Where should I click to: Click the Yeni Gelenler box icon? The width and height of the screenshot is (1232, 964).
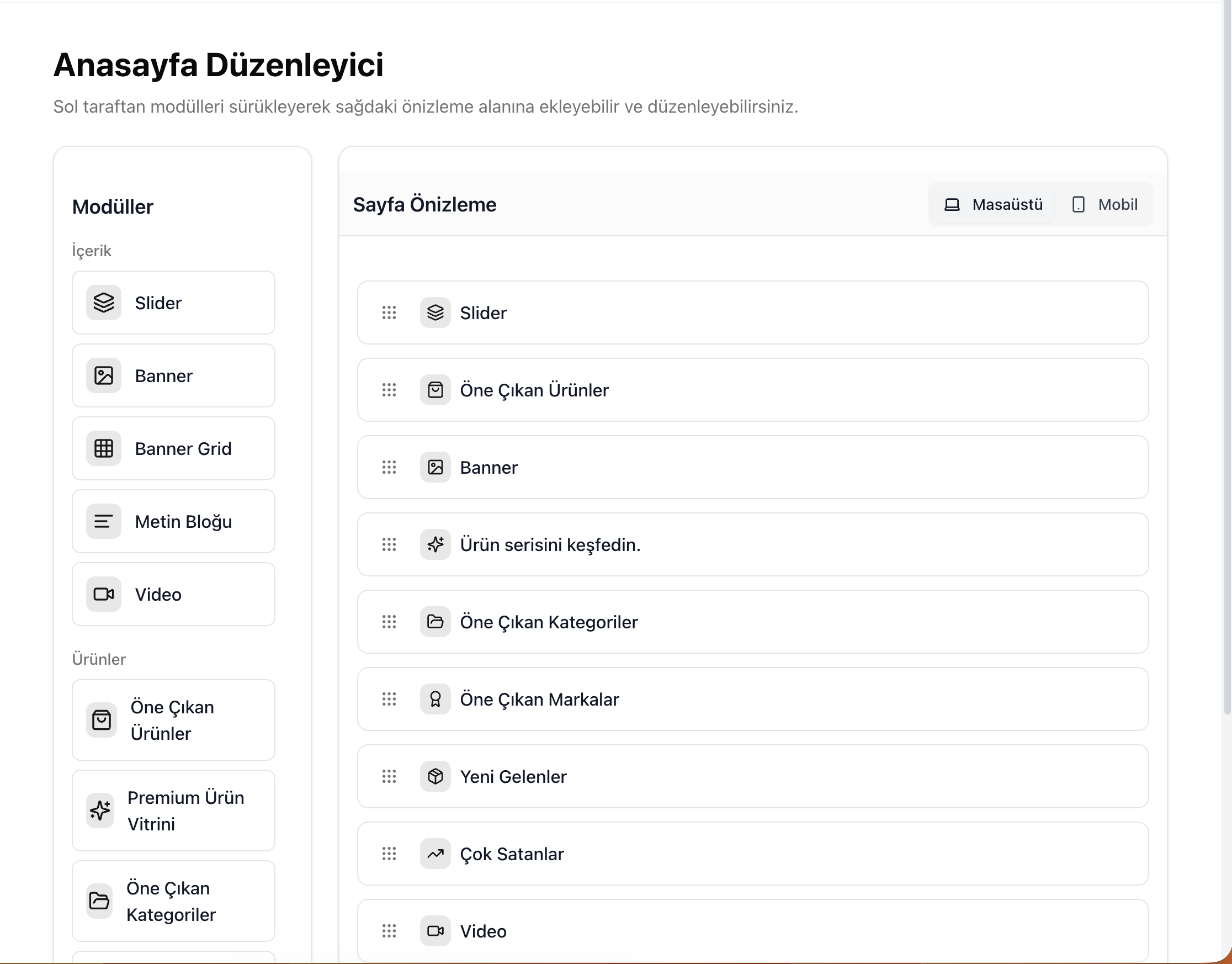(x=435, y=777)
